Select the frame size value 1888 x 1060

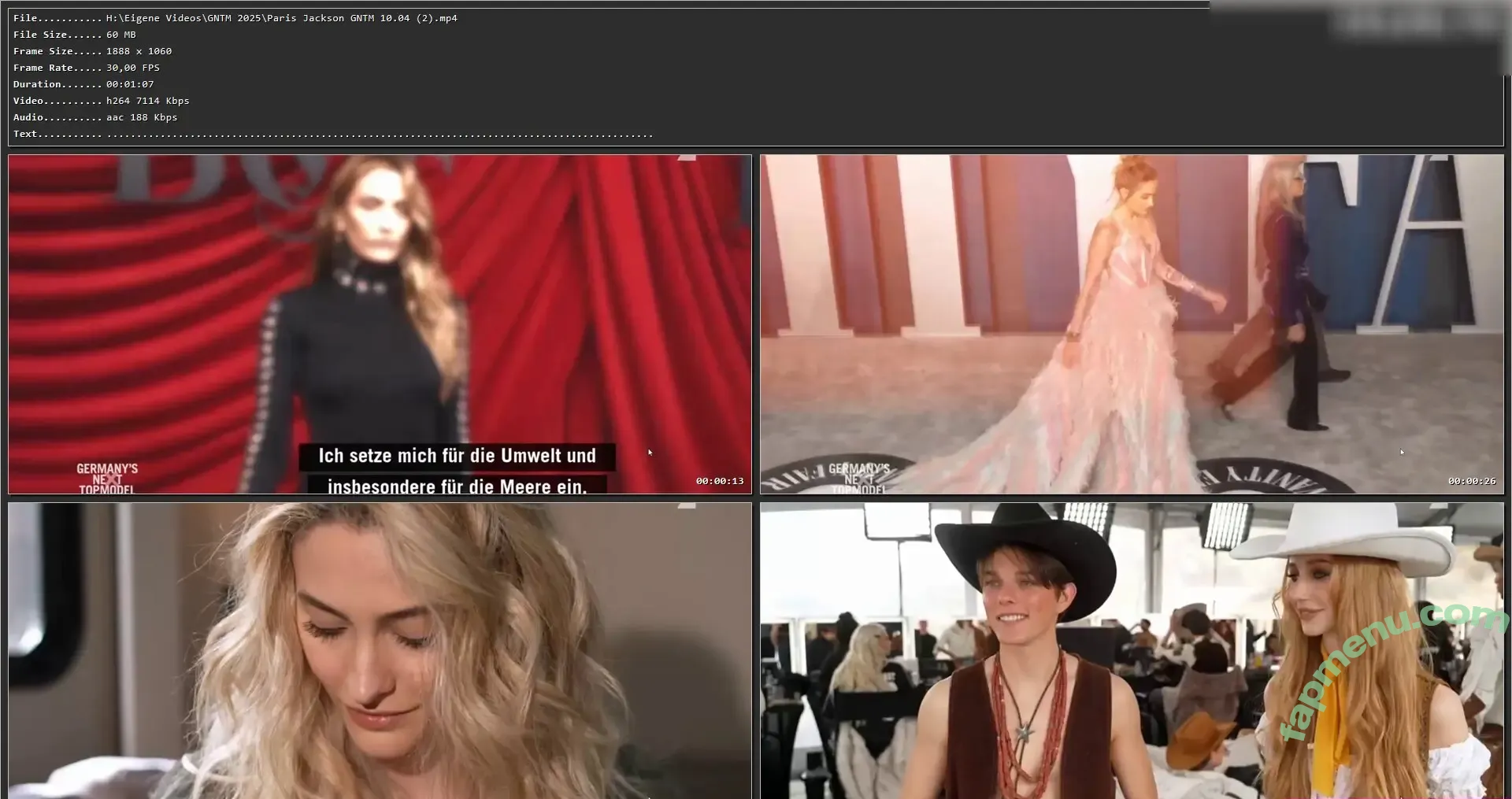tap(139, 51)
